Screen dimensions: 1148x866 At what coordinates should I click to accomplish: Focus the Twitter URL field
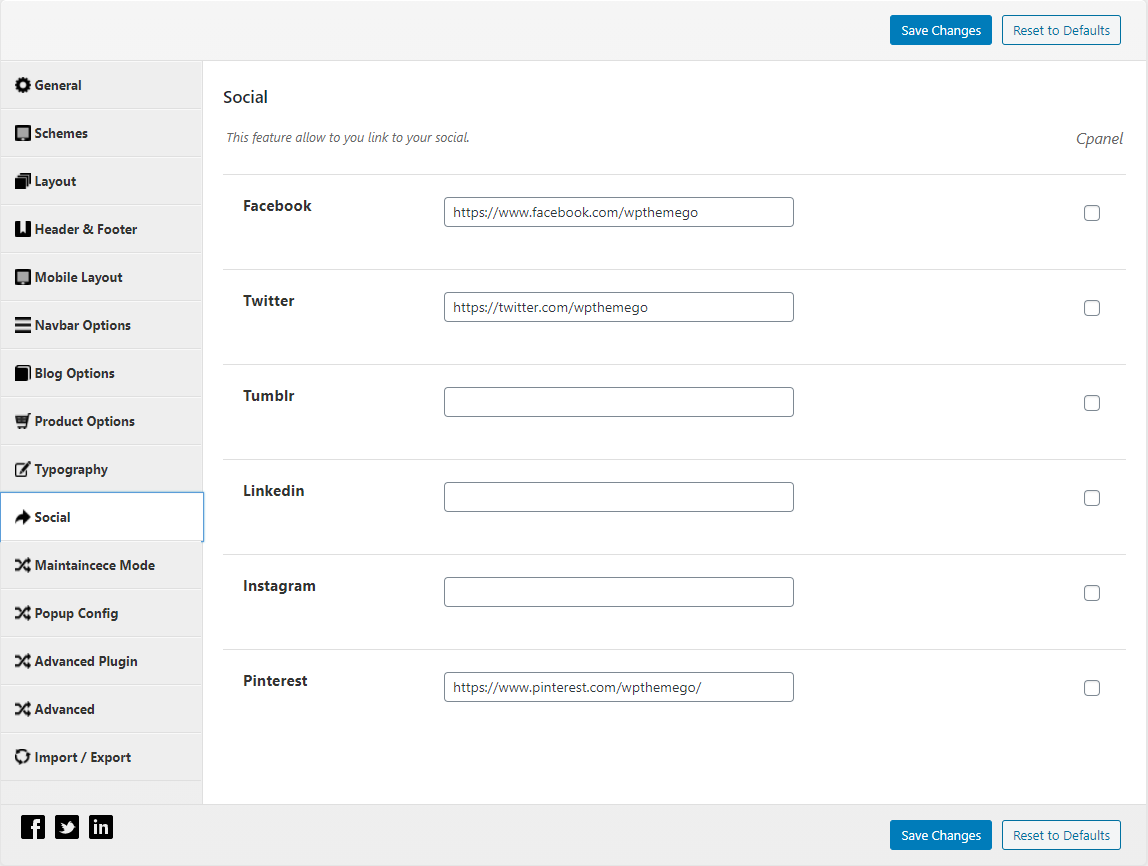point(619,307)
